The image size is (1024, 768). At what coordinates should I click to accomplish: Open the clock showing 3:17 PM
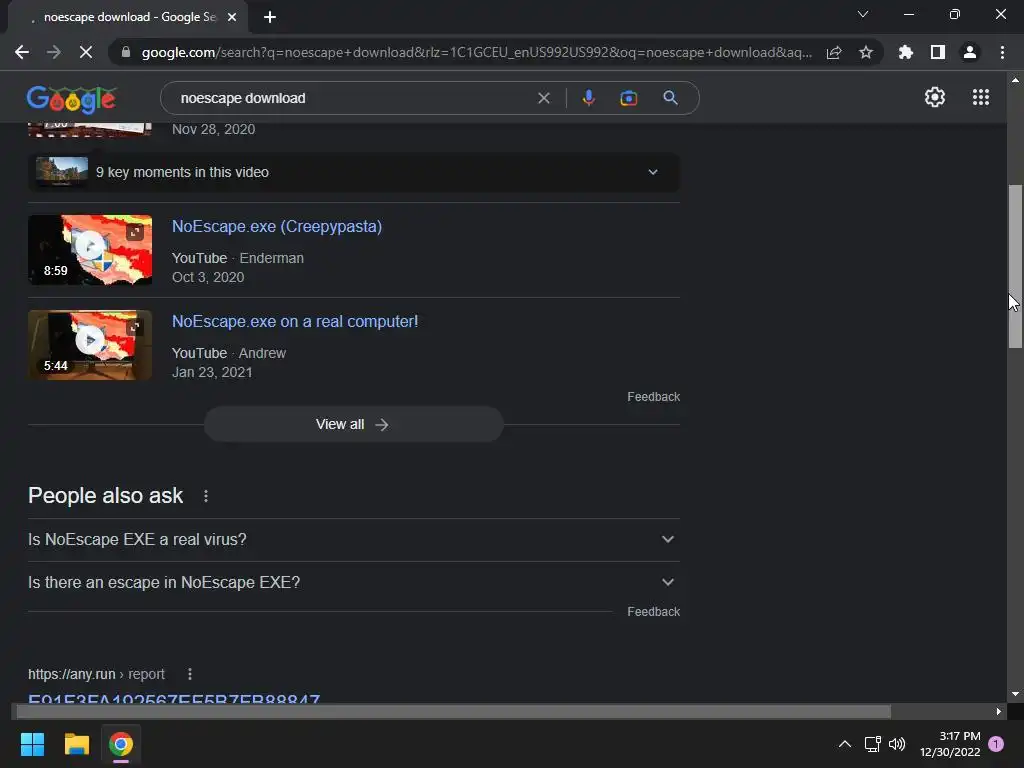(950, 744)
